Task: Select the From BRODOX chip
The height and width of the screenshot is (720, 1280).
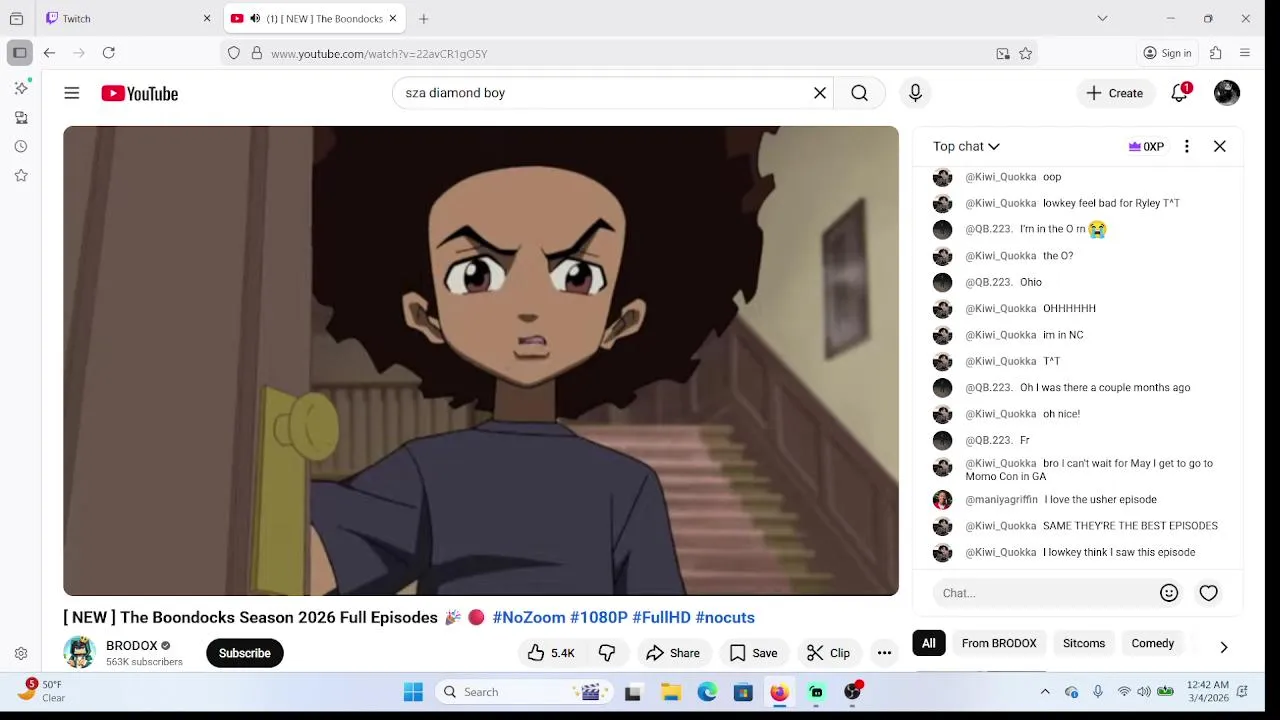Action: point(999,643)
